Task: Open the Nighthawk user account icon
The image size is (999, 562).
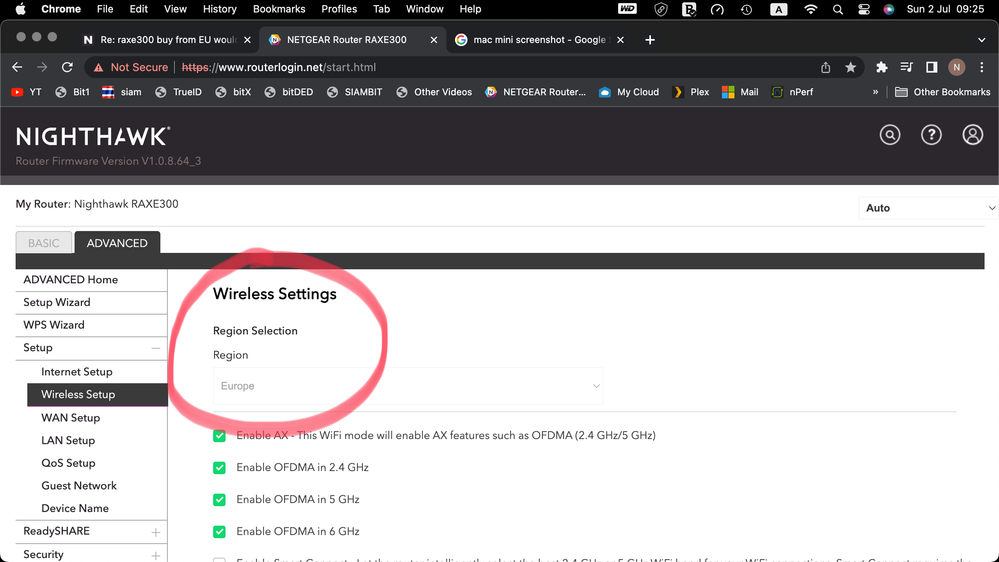Action: click(x=973, y=135)
